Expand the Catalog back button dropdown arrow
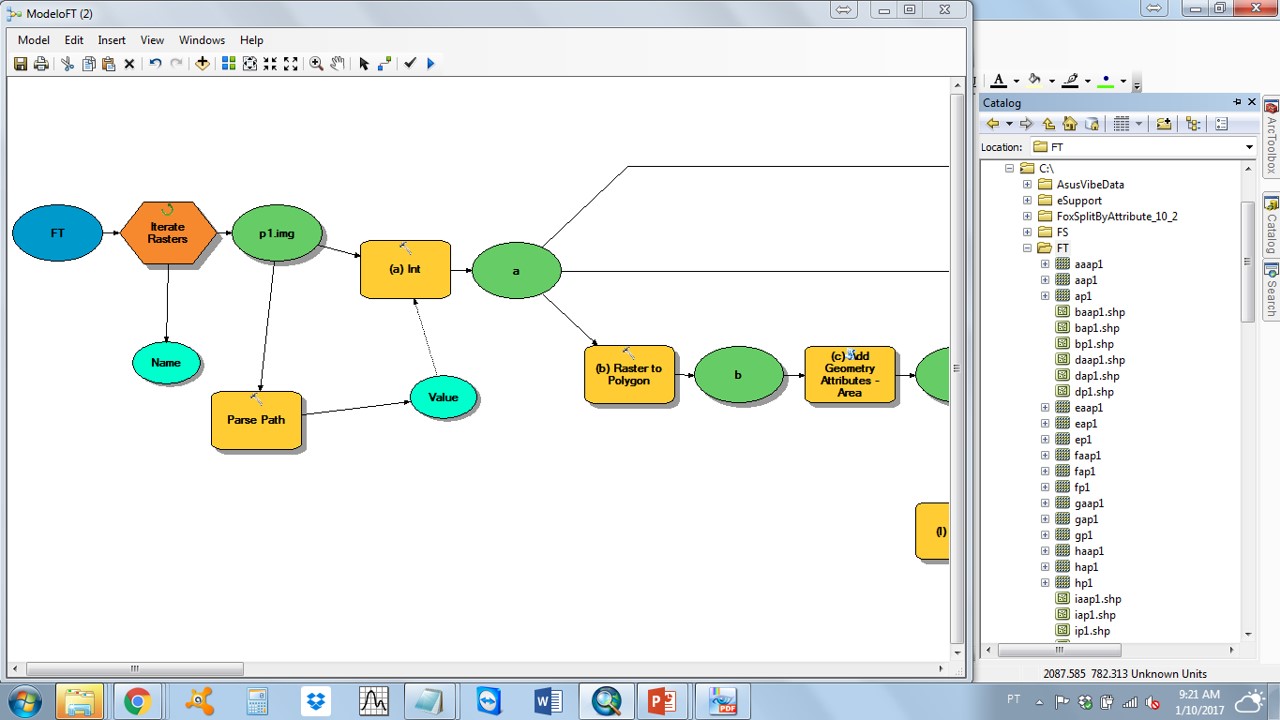Screen dimensions: 1280x720 1009,123
